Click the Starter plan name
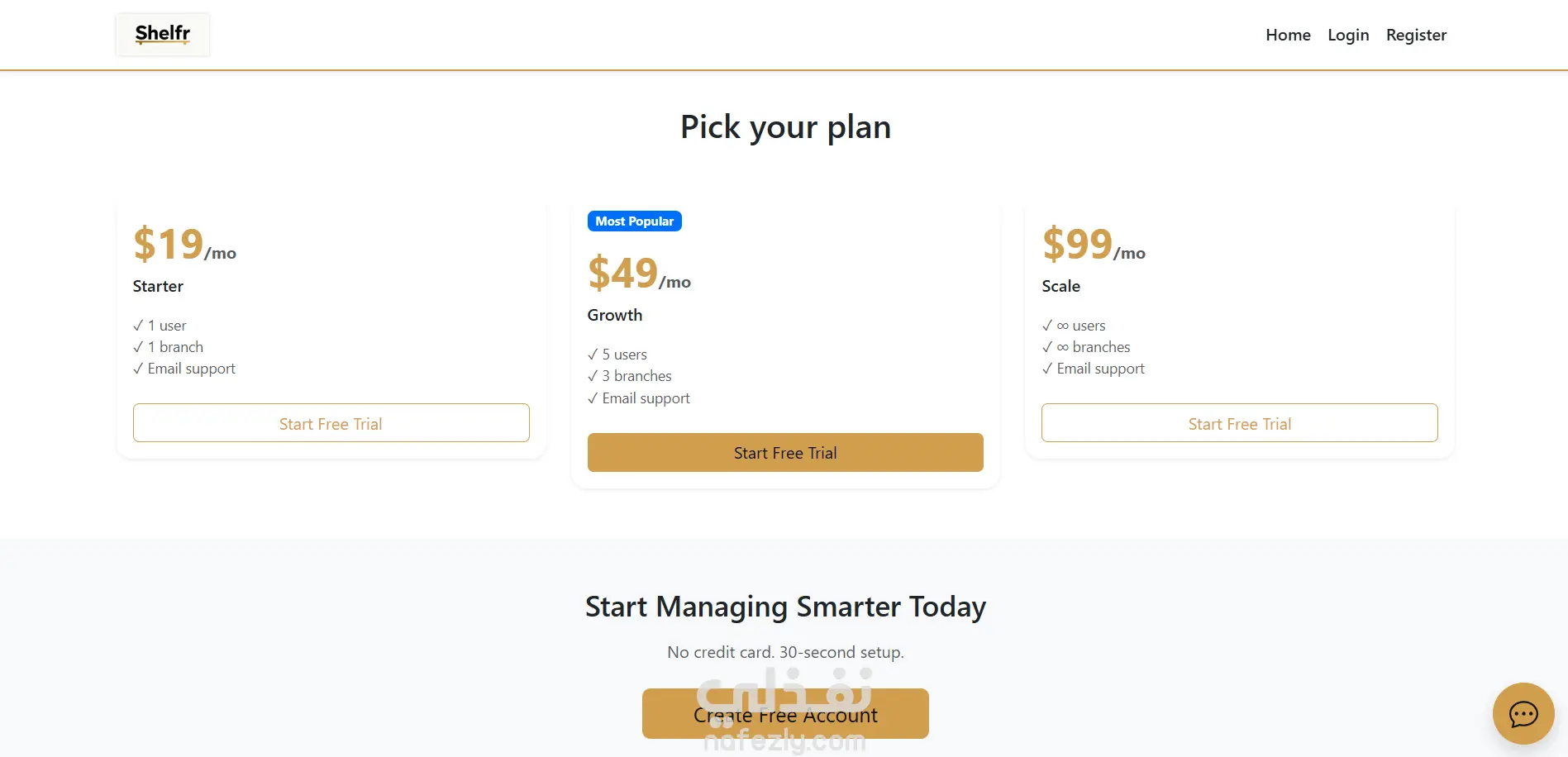This screenshot has height=757, width=1568. tap(158, 286)
